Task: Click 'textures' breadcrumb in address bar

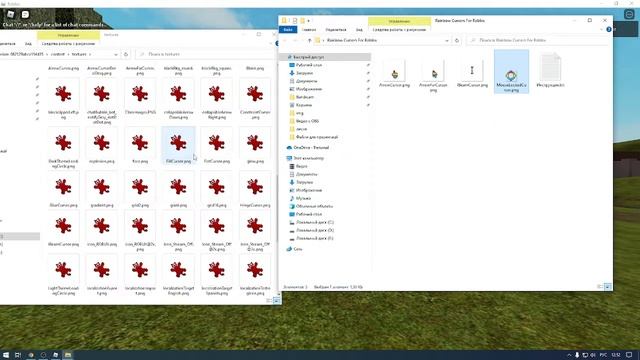Action: pos(79,54)
